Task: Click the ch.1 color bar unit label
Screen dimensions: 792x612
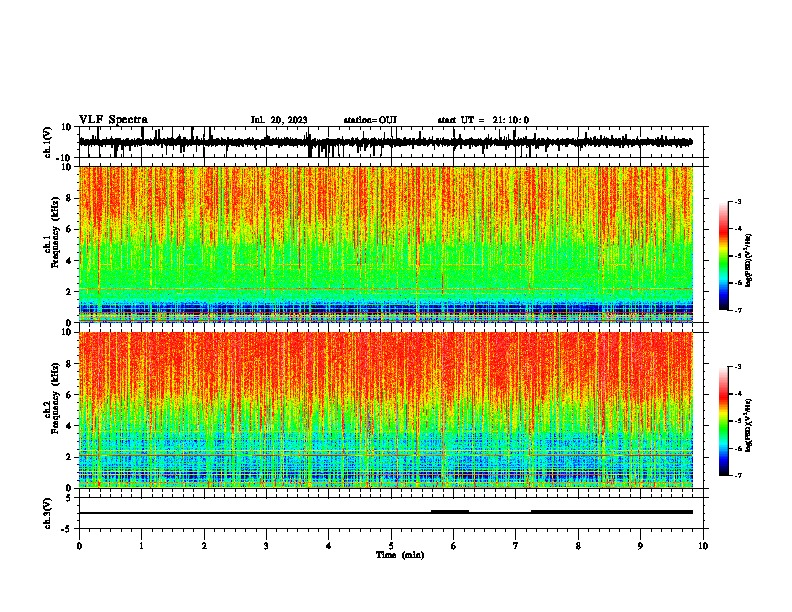Action: tap(749, 261)
